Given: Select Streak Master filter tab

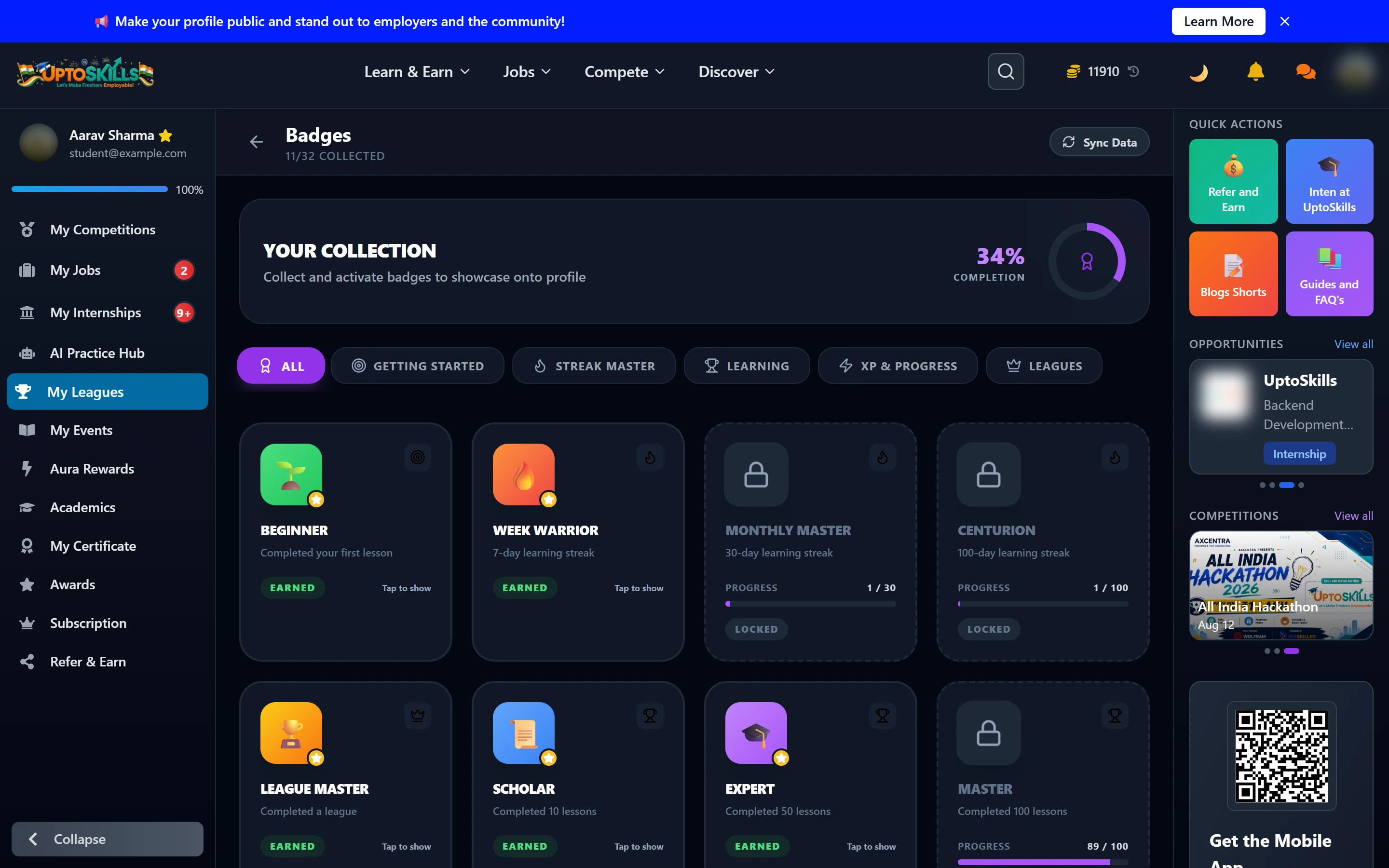Looking at the screenshot, I should [594, 366].
